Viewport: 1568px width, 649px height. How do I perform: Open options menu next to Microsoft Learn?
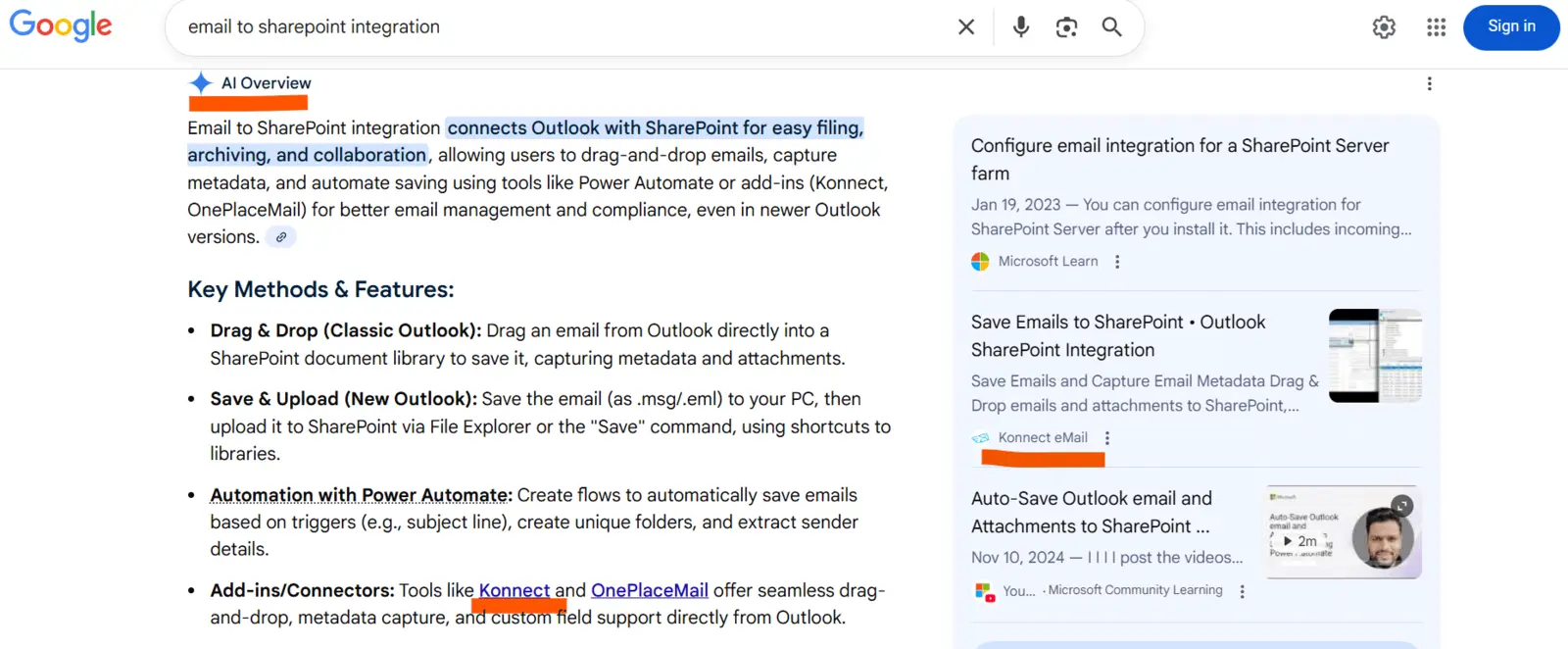tap(1117, 262)
